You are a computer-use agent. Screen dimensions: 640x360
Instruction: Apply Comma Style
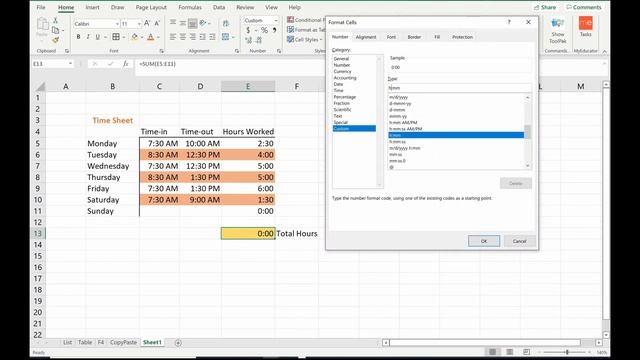[275, 30]
